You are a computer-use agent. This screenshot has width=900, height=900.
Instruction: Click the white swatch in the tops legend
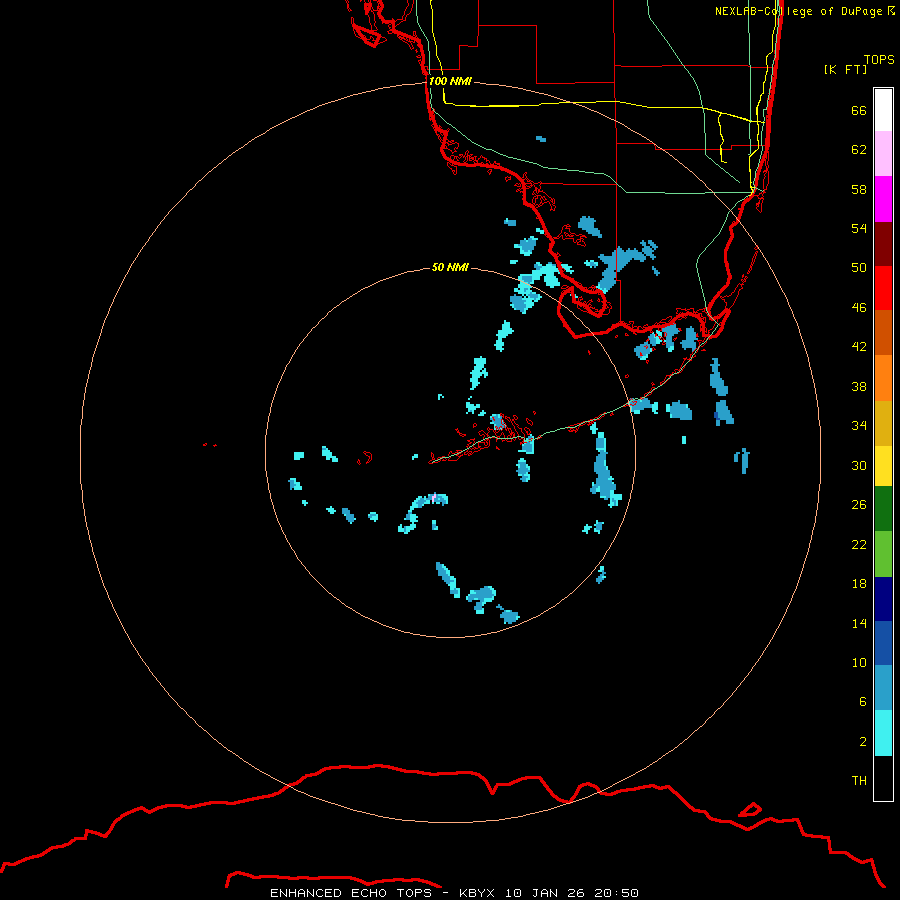tap(883, 110)
